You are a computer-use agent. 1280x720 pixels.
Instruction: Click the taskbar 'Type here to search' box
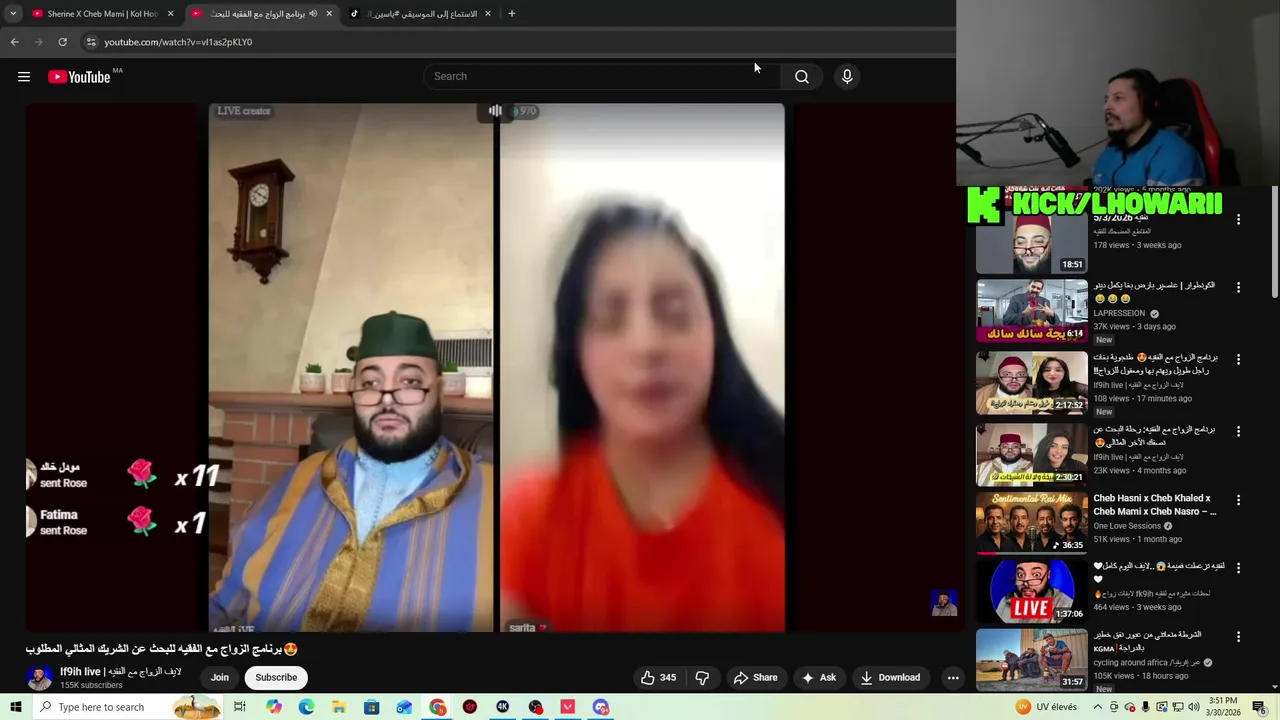pyautogui.click(x=128, y=707)
